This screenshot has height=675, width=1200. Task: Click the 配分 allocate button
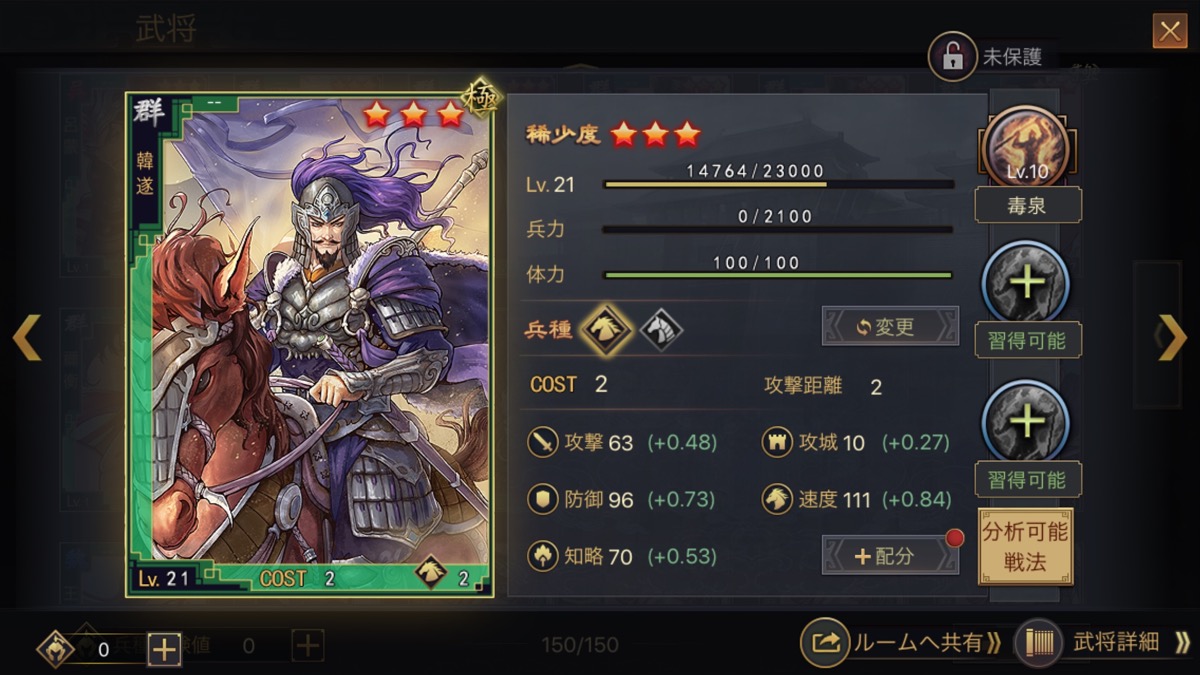point(890,555)
